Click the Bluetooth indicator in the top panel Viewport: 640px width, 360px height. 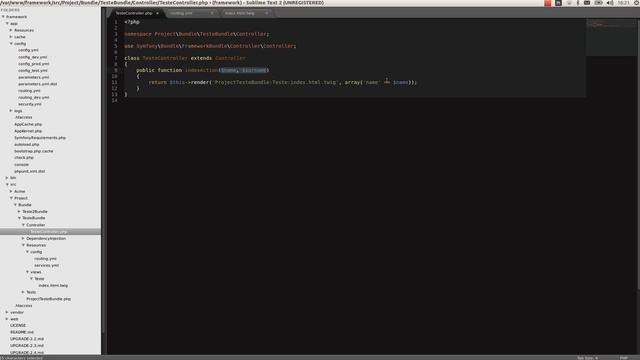[x=578, y=3]
